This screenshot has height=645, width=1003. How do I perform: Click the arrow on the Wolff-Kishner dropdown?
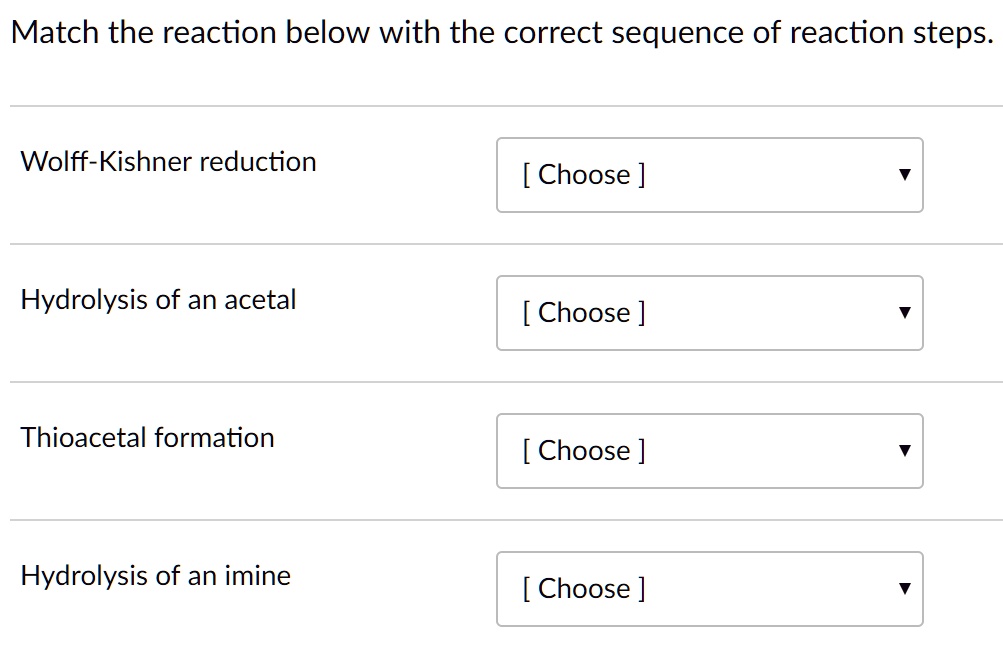pos(903,175)
